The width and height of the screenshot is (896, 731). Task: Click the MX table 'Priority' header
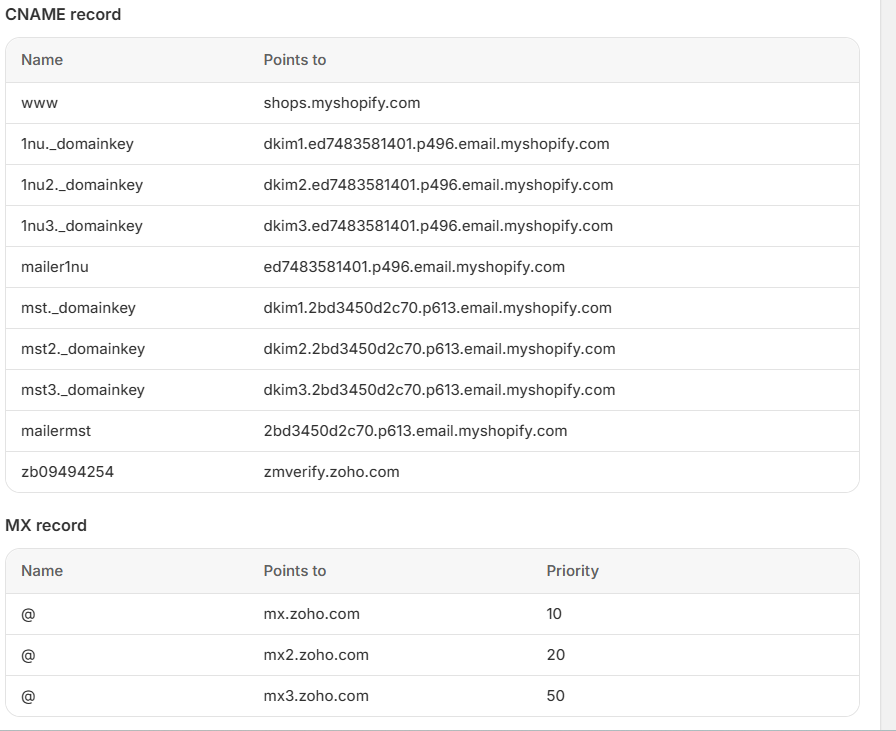pyautogui.click(x=573, y=571)
